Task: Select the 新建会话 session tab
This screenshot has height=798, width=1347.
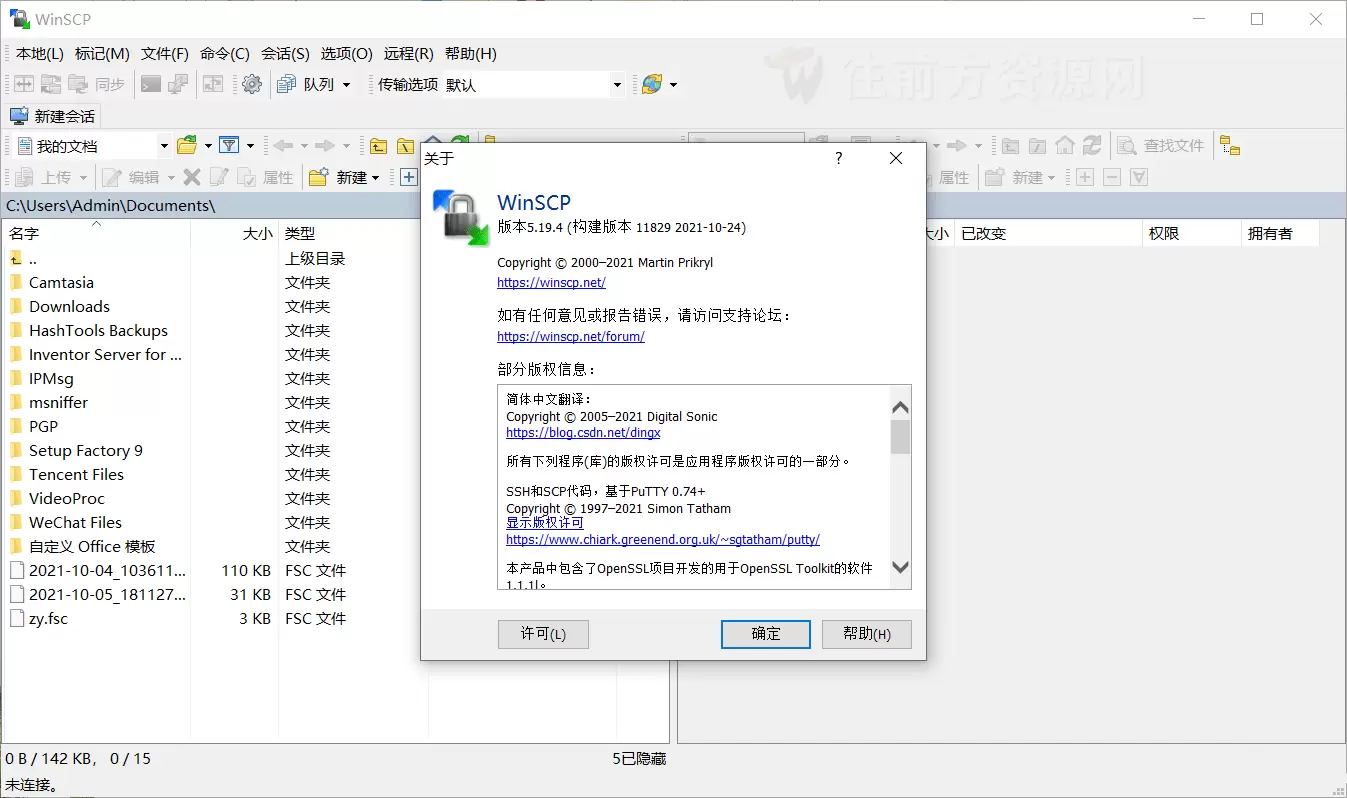Action: click(x=54, y=116)
